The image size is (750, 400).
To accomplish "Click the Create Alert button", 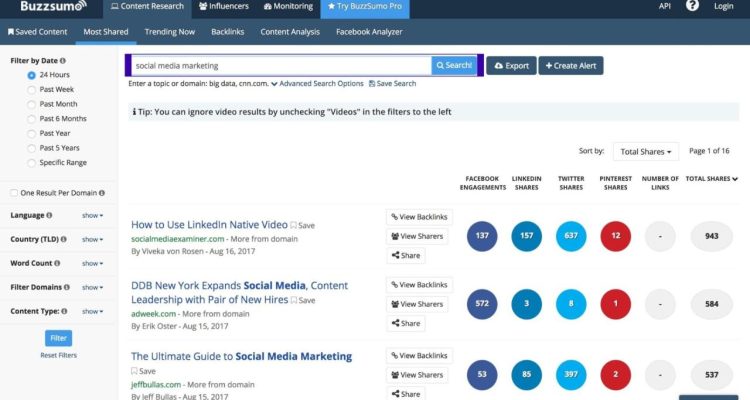I will click(571, 66).
